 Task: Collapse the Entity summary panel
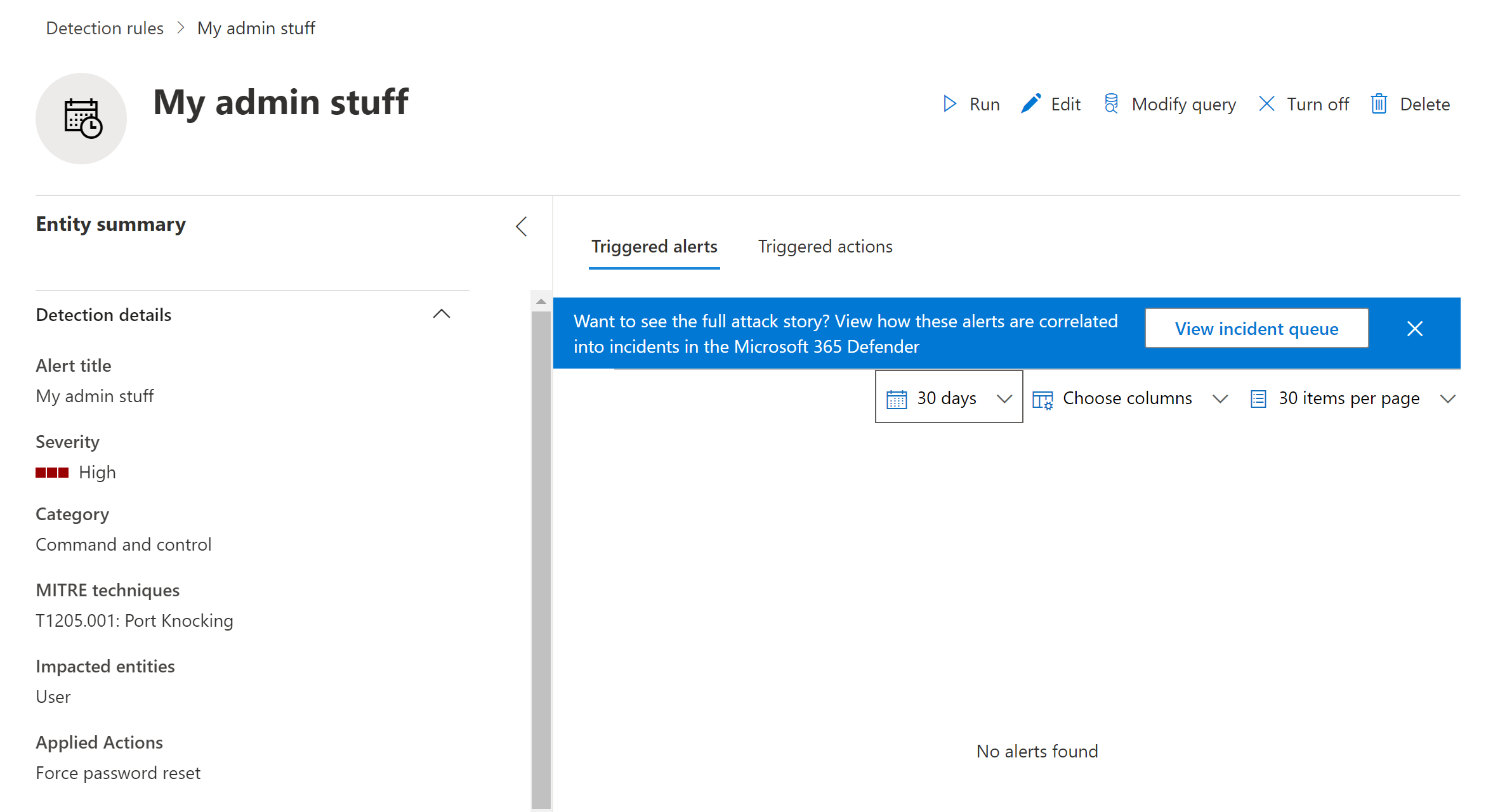pos(522,226)
